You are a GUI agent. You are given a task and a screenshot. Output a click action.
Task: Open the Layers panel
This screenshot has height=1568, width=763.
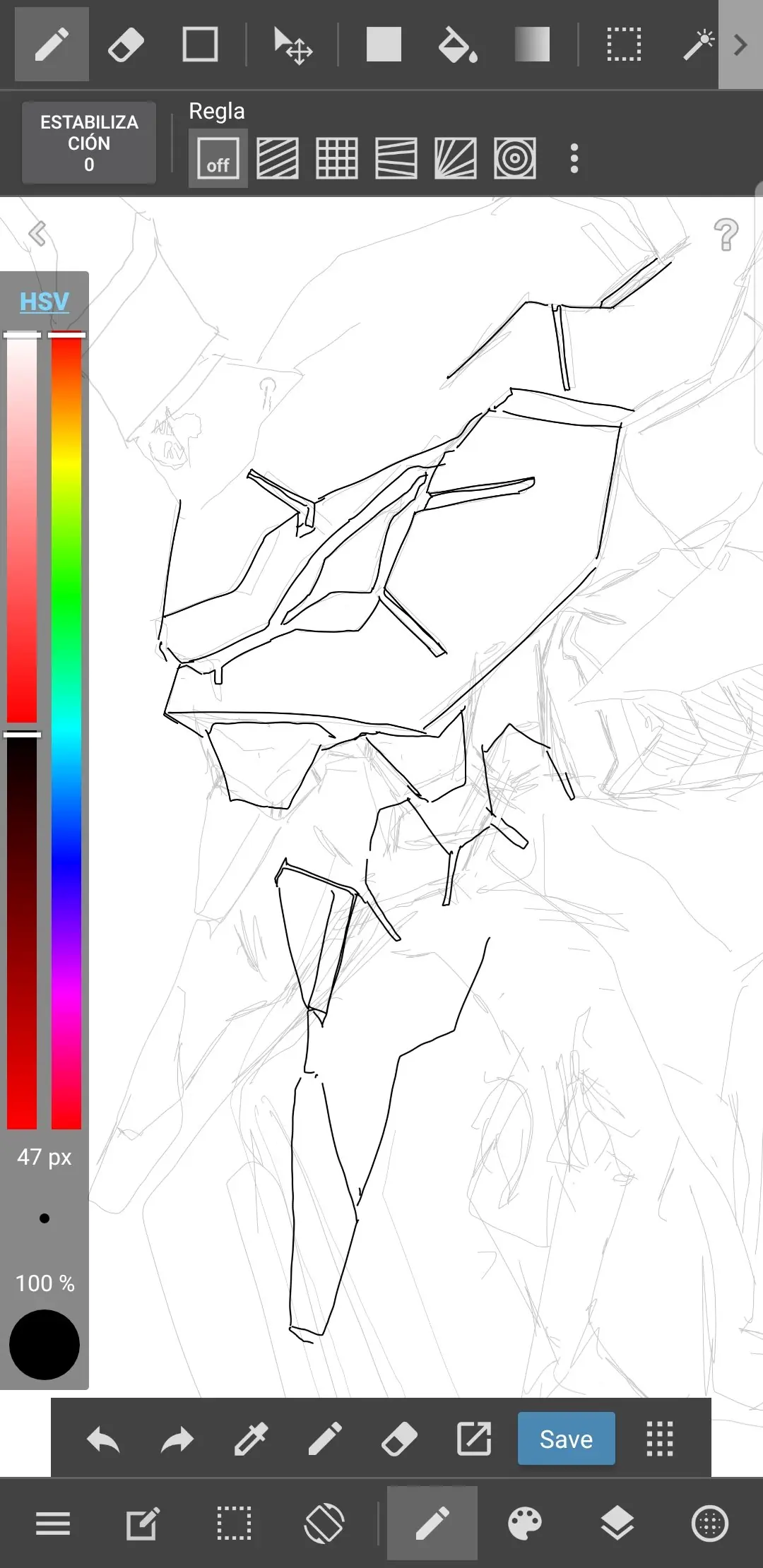(617, 1524)
